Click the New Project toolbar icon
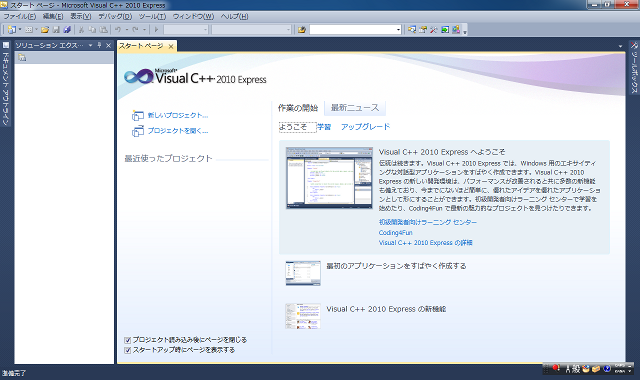 tap(12, 29)
